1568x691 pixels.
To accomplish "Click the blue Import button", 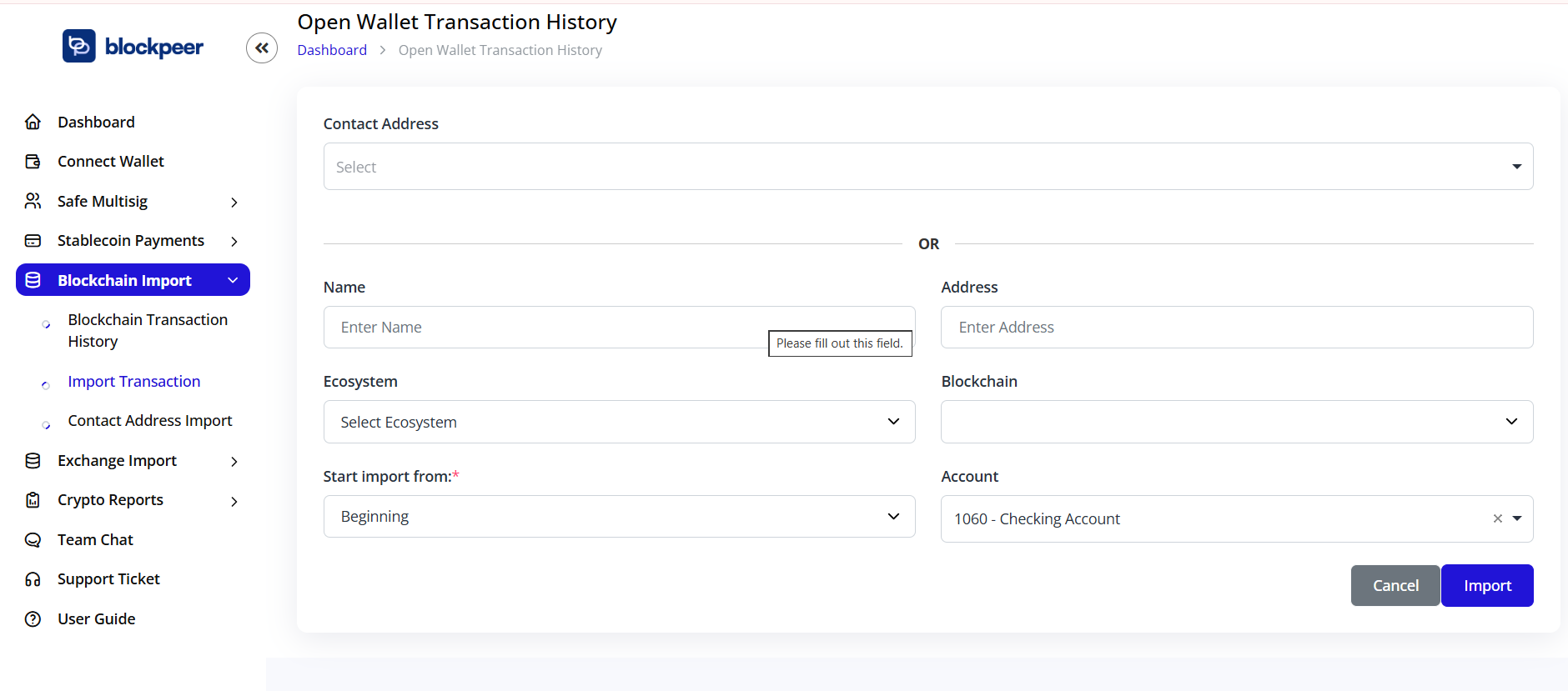I will (x=1486, y=585).
